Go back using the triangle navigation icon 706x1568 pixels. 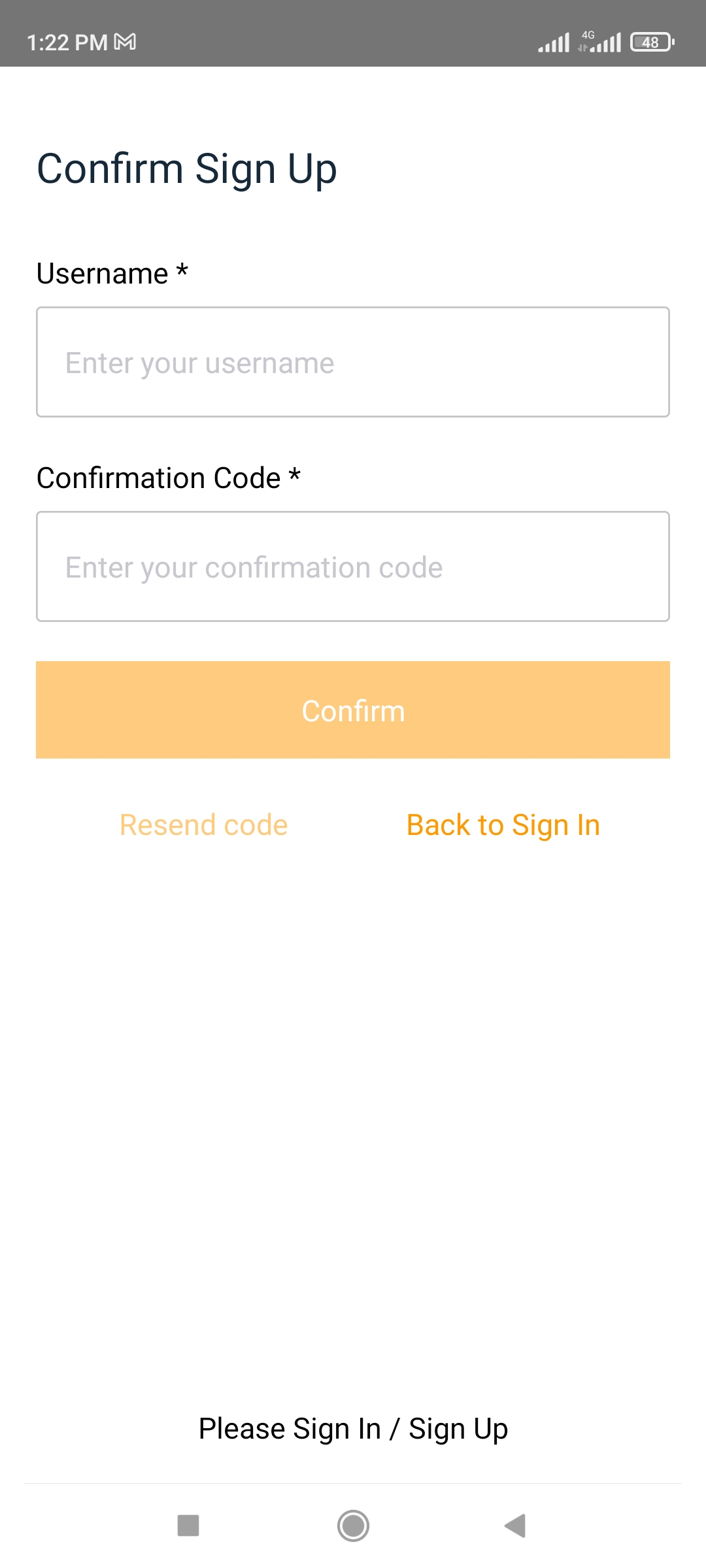pyautogui.click(x=515, y=1526)
